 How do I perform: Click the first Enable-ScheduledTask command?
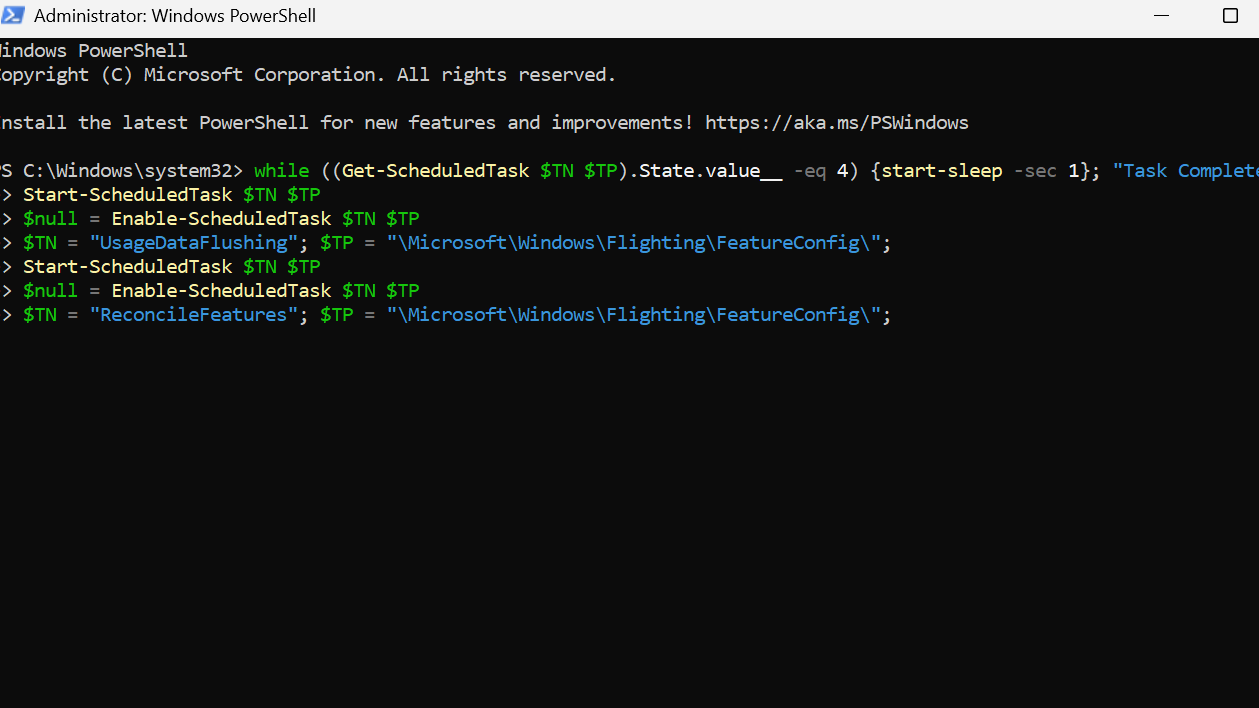pyautogui.click(x=221, y=219)
